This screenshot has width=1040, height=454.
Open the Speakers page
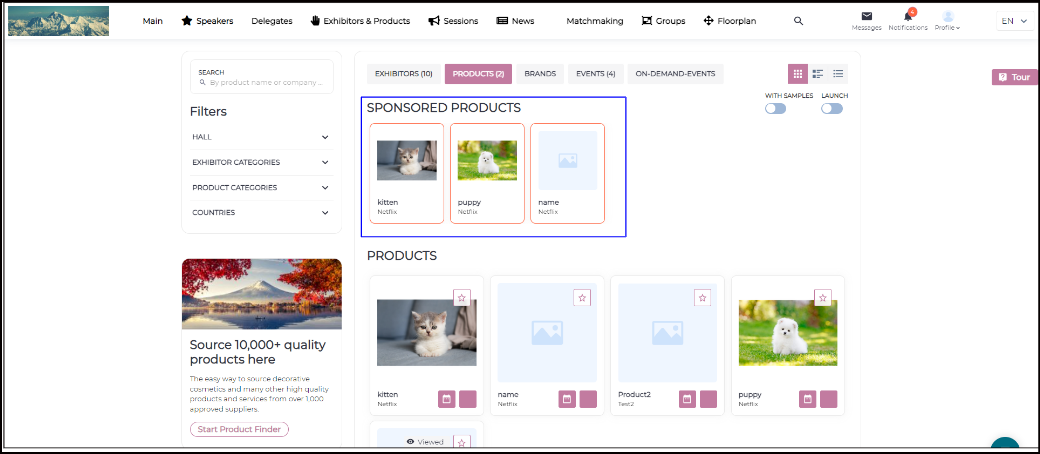(207, 21)
